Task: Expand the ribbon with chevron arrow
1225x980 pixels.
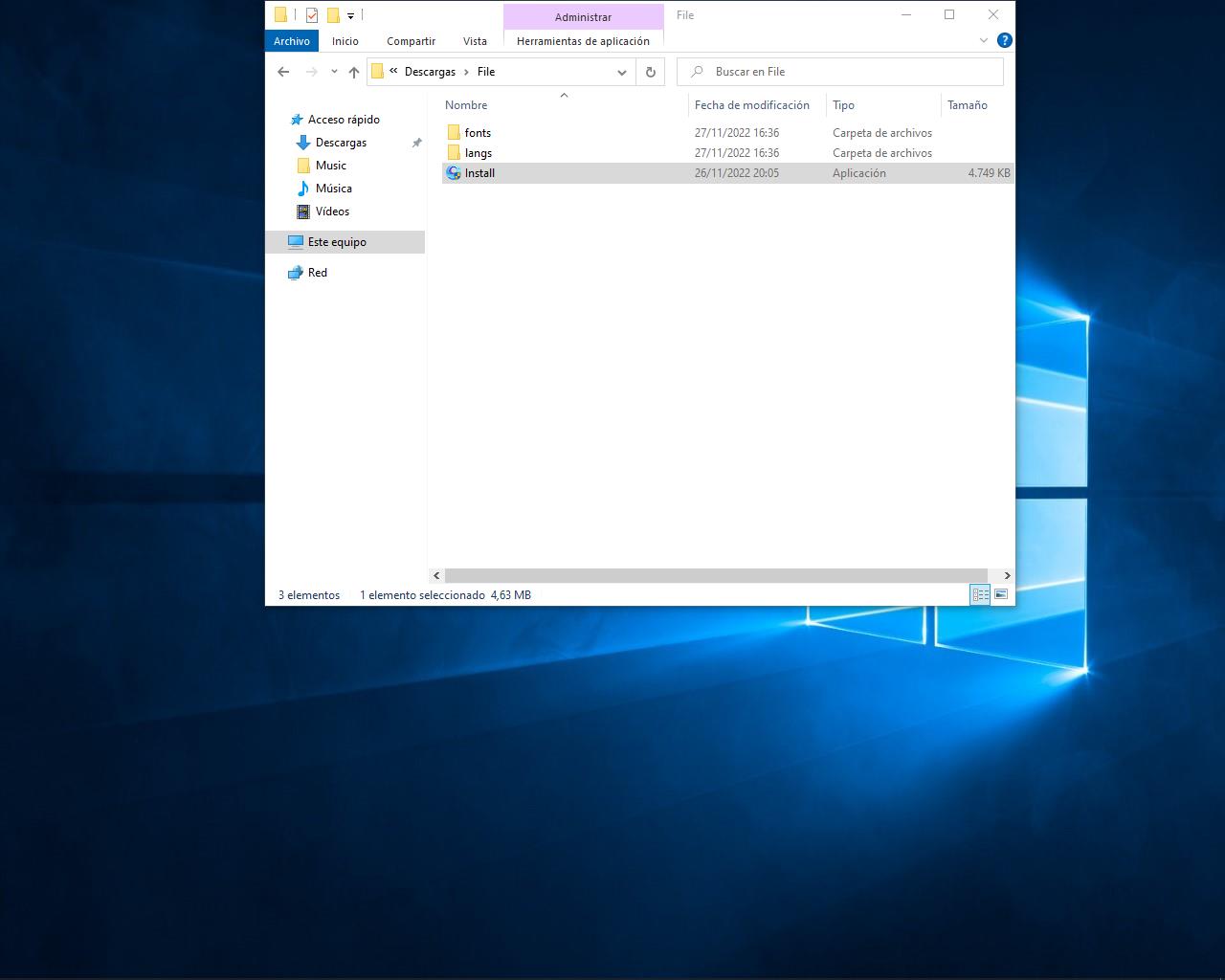Action: click(x=984, y=40)
